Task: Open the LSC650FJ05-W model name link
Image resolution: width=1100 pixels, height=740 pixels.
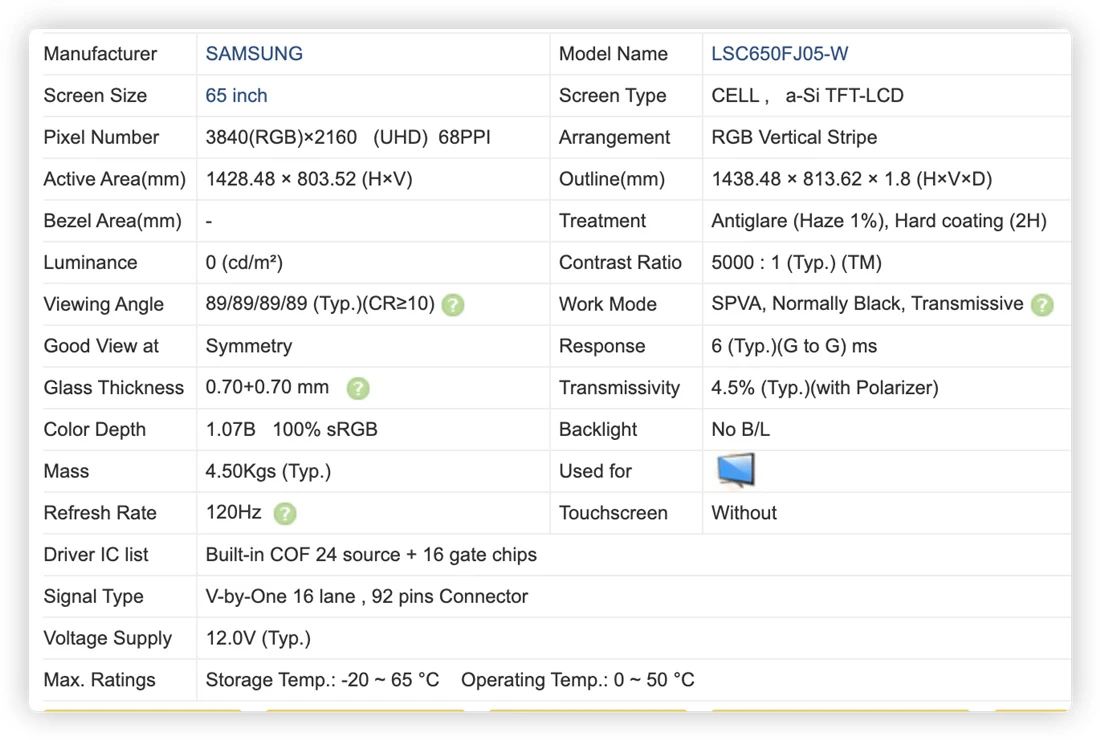Action: click(779, 54)
